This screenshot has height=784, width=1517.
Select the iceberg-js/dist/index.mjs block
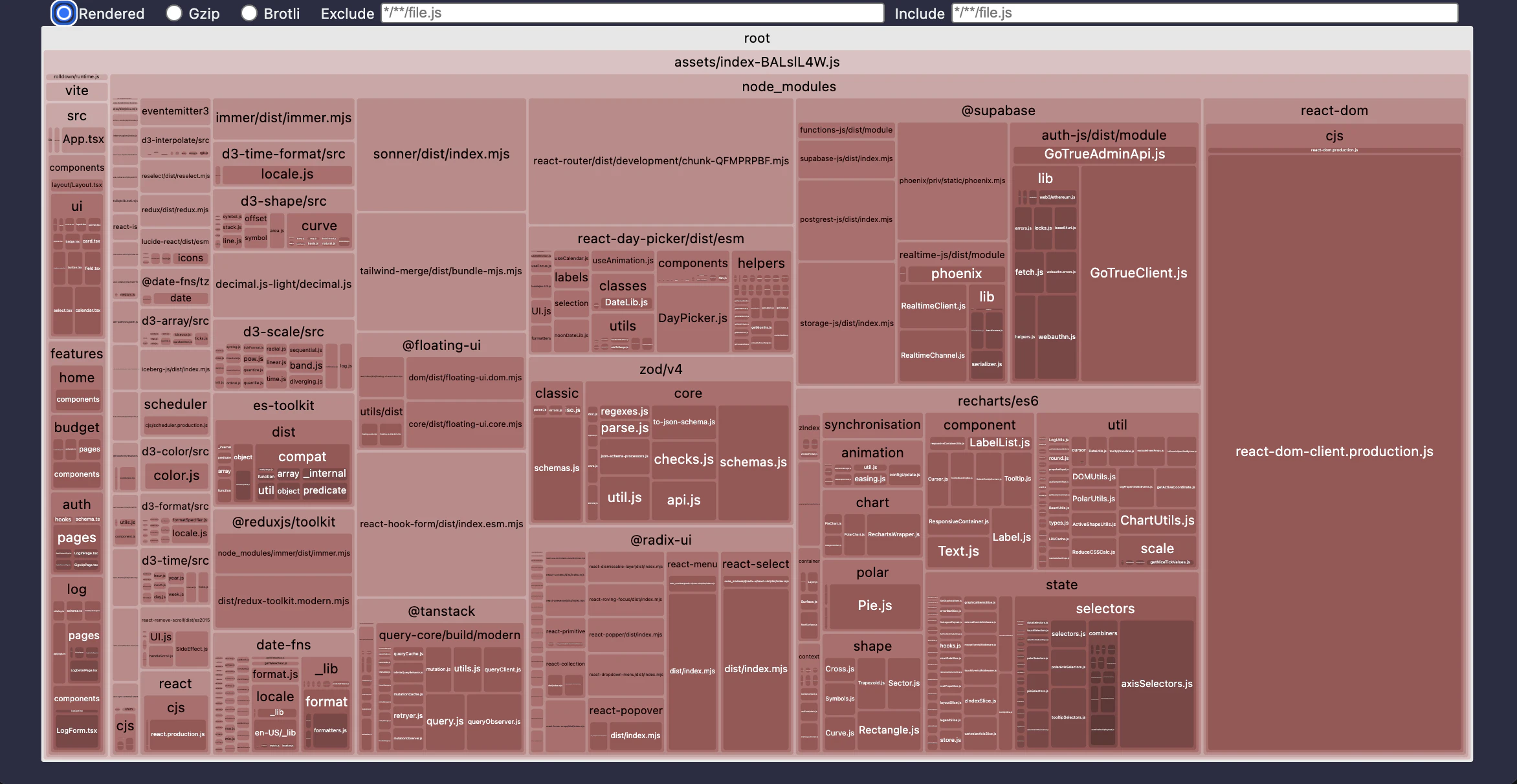point(175,369)
